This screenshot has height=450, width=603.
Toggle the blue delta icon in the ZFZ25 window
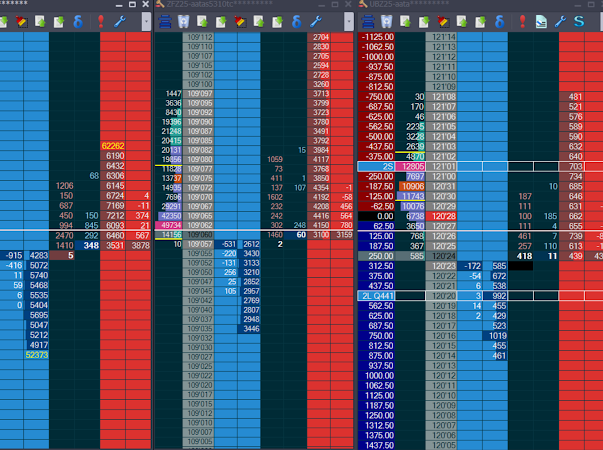tap(297, 22)
